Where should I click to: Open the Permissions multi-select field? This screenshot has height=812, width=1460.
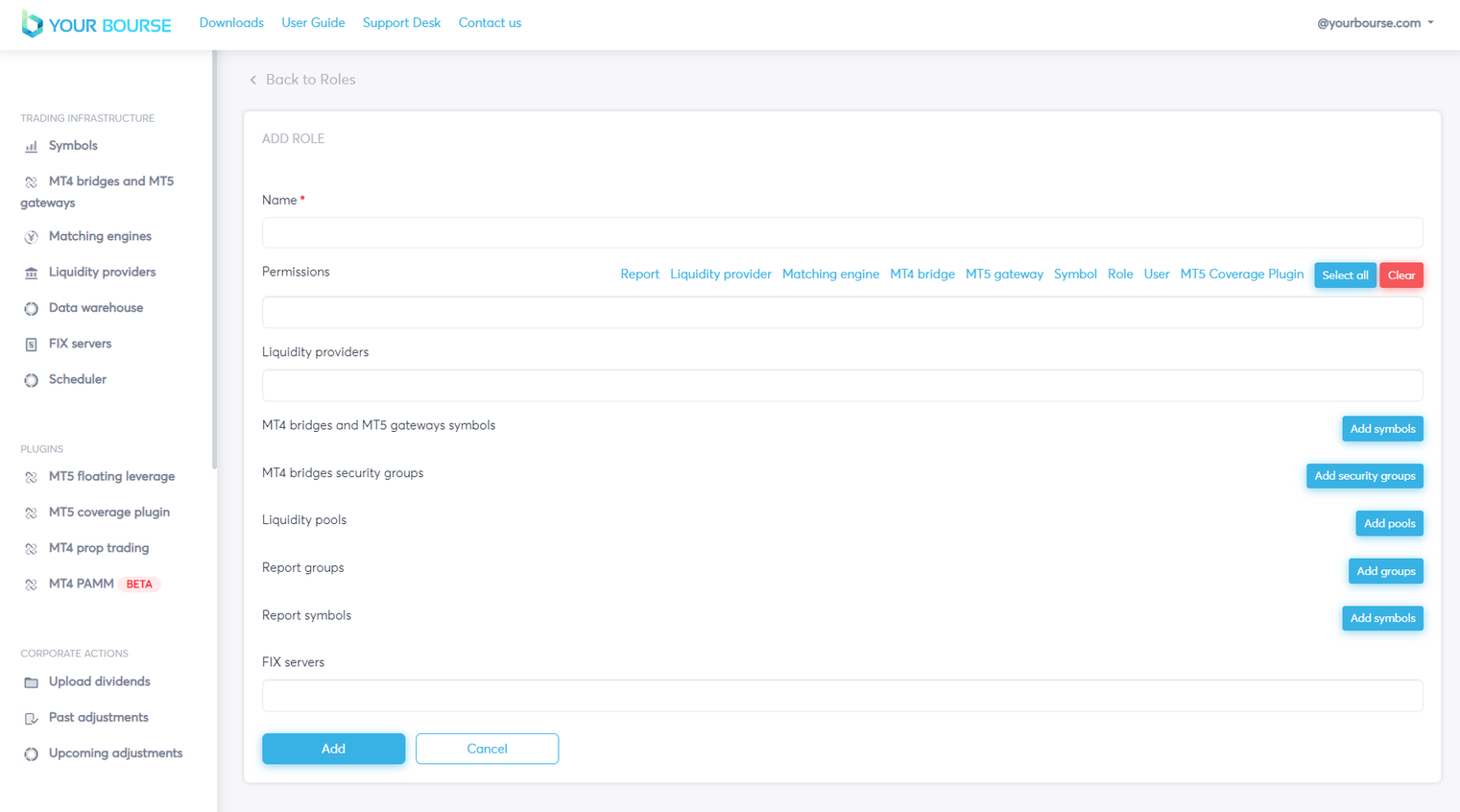click(842, 313)
